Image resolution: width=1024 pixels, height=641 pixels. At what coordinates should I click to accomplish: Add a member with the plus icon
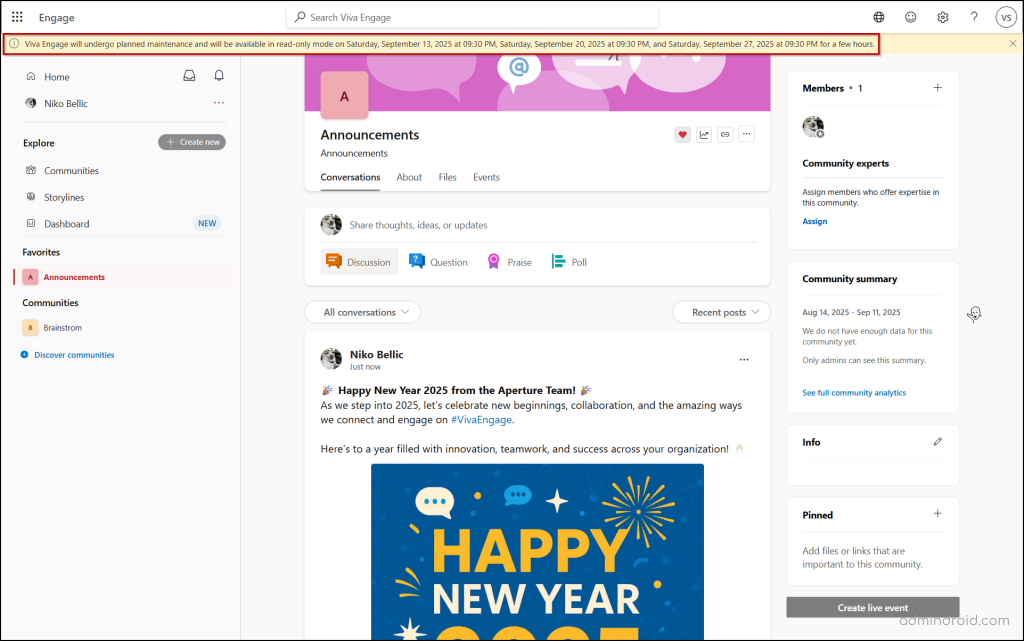tap(937, 87)
